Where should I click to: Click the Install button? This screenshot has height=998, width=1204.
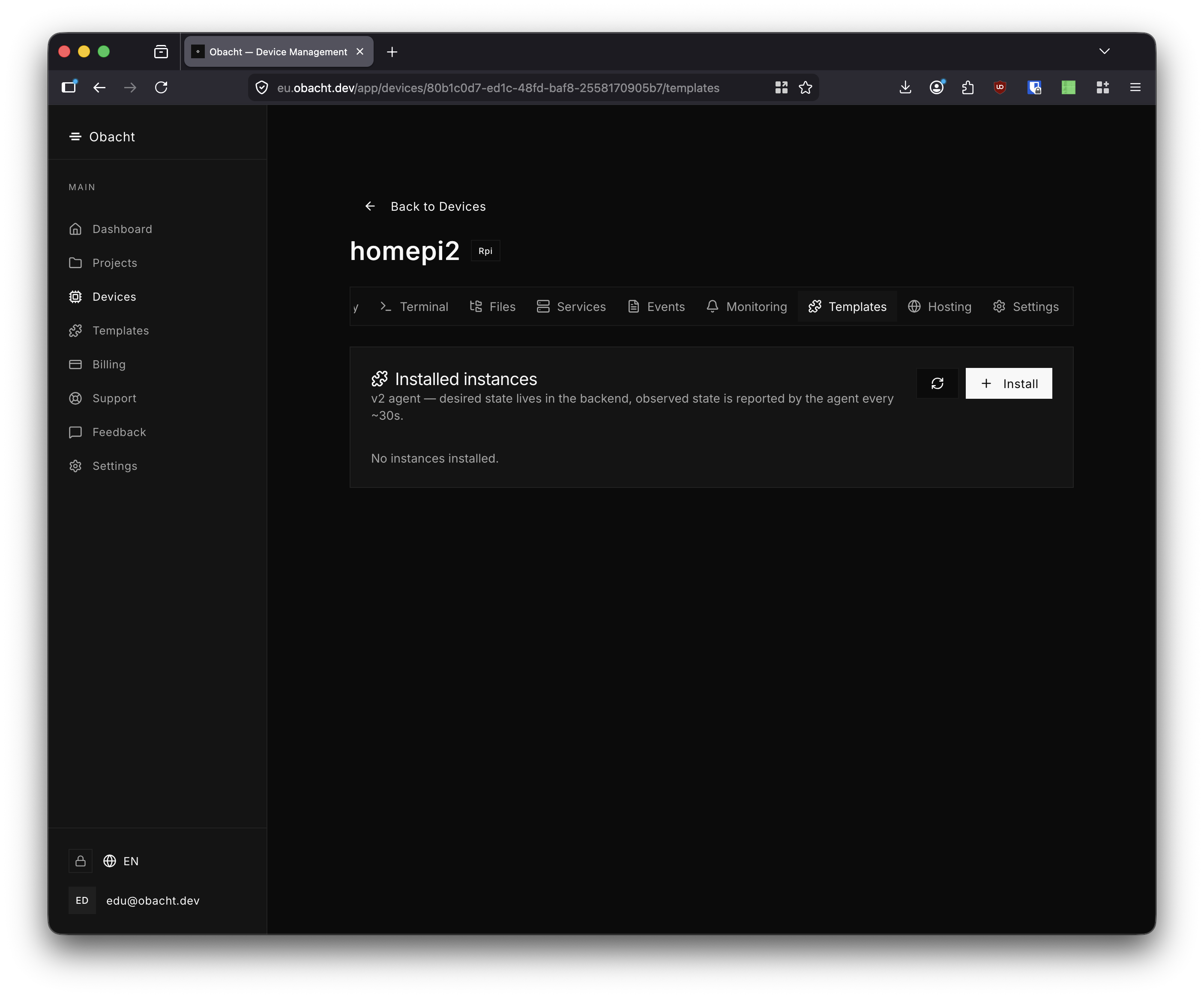(x=1009, y=383)
